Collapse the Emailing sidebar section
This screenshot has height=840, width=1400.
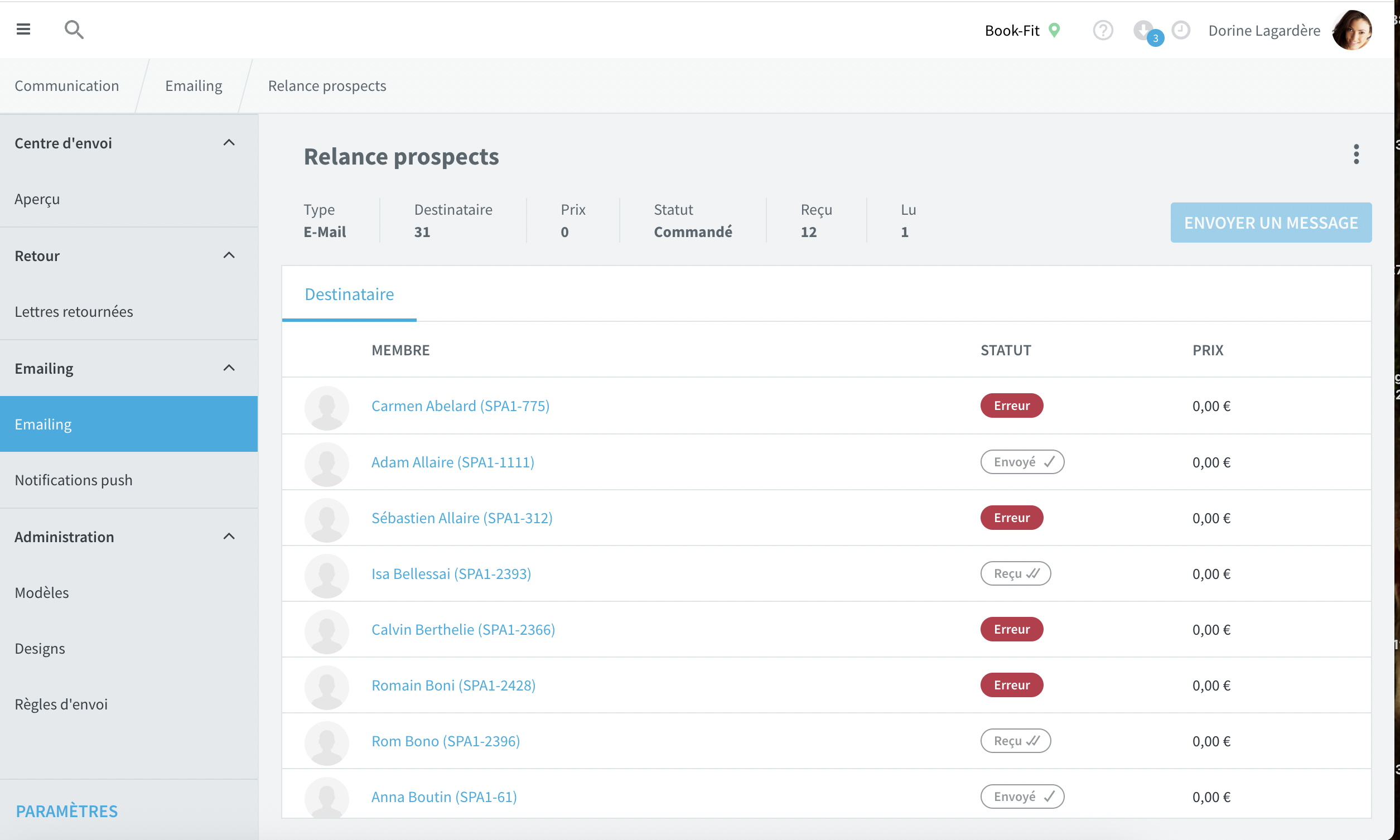(229, 368)
